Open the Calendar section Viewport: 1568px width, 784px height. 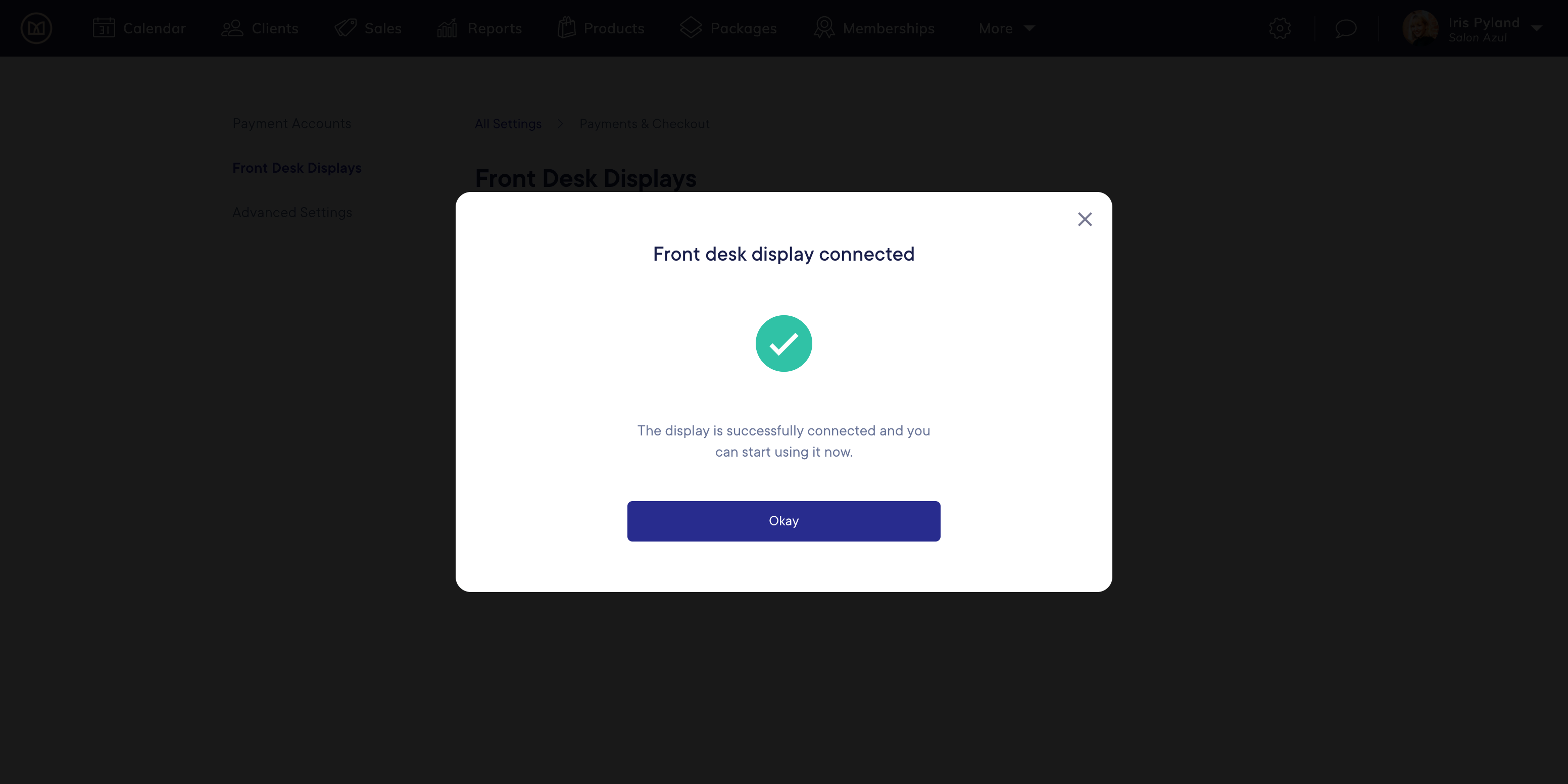pos(140,28)
